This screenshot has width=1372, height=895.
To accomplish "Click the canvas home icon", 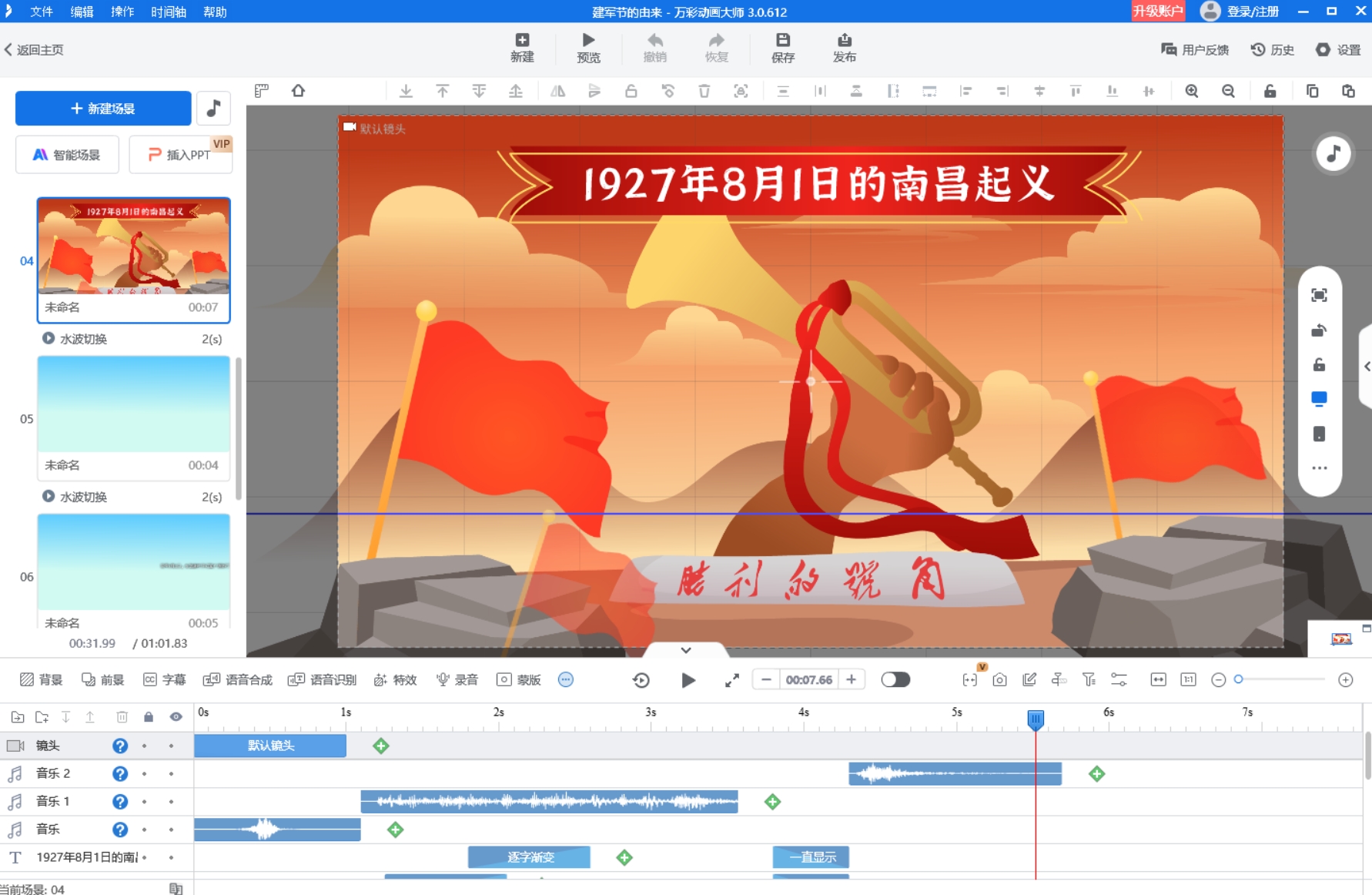I will [298, 91].
